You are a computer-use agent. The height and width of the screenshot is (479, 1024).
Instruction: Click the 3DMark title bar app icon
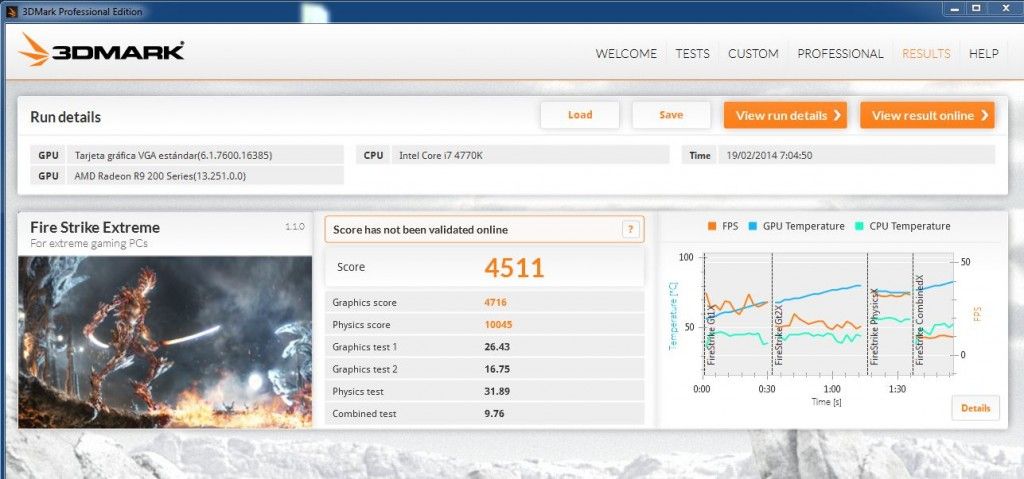click(x=12, y=11)
